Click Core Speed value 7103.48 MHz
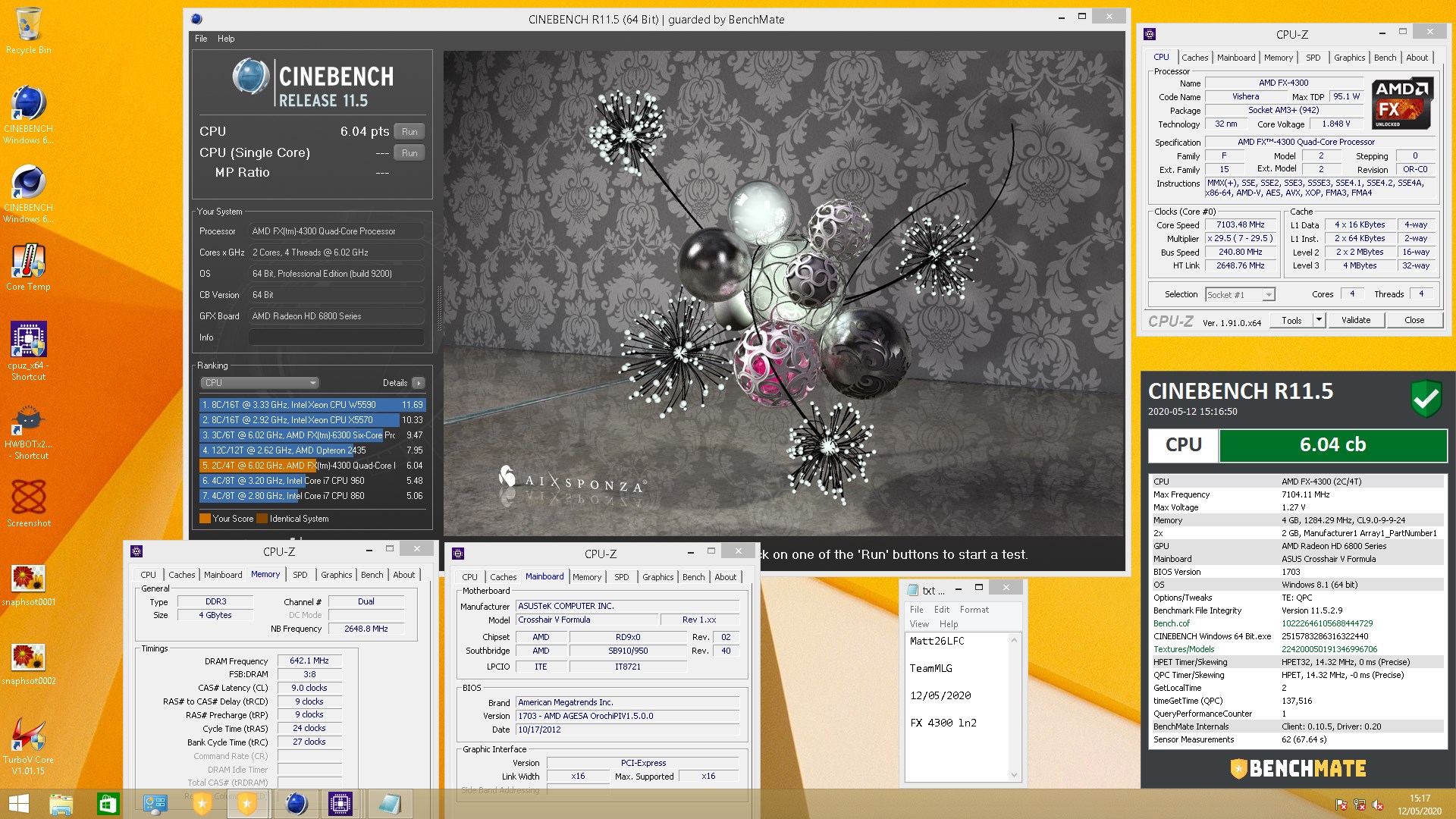Screen dimensions: 1456x819 pyautogui.click(x=1240, y=225)
